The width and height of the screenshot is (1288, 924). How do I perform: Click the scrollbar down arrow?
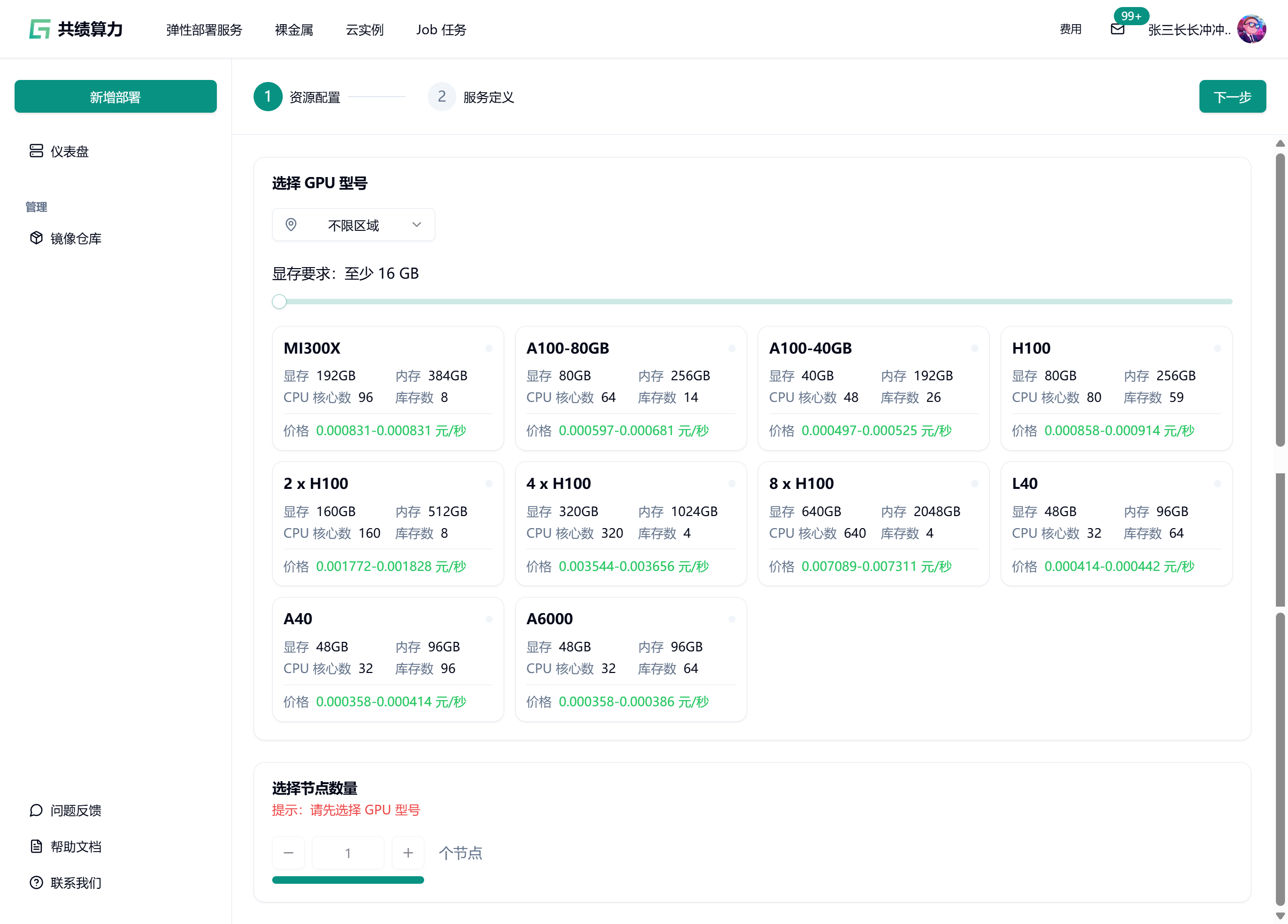(x=1280, y=915)
